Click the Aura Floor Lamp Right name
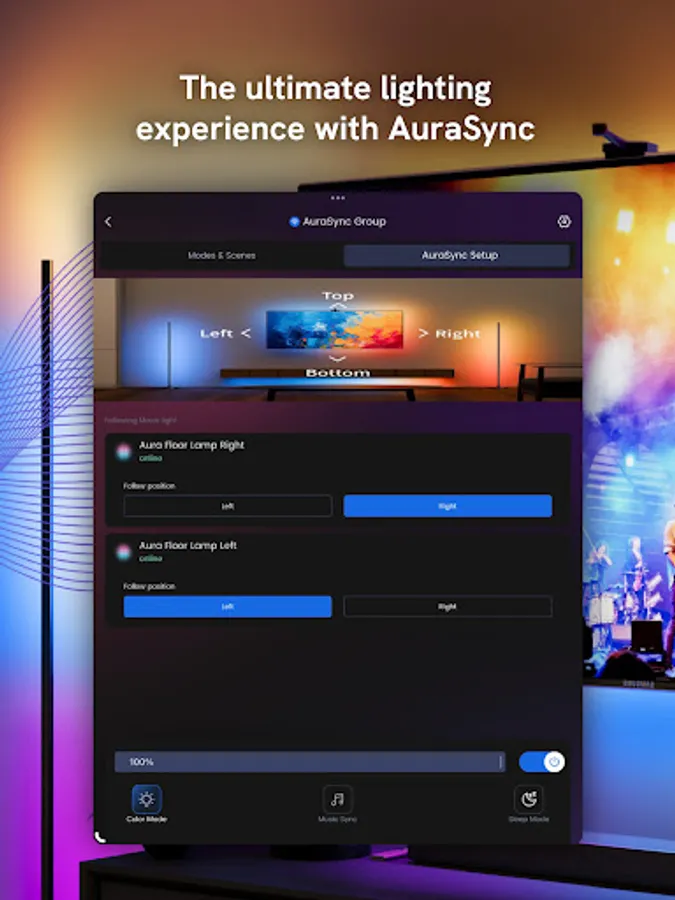The height and width of the screenshot is (900, 675). 192,445
